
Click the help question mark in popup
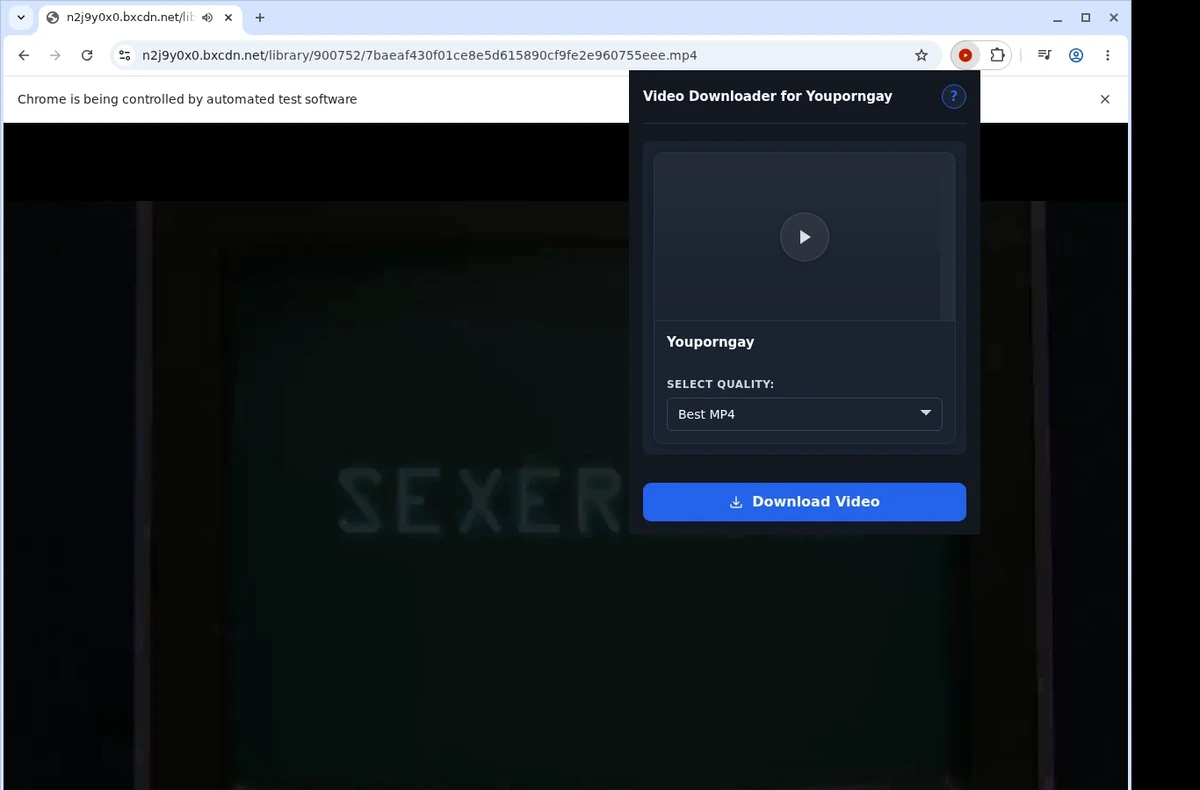953,96
